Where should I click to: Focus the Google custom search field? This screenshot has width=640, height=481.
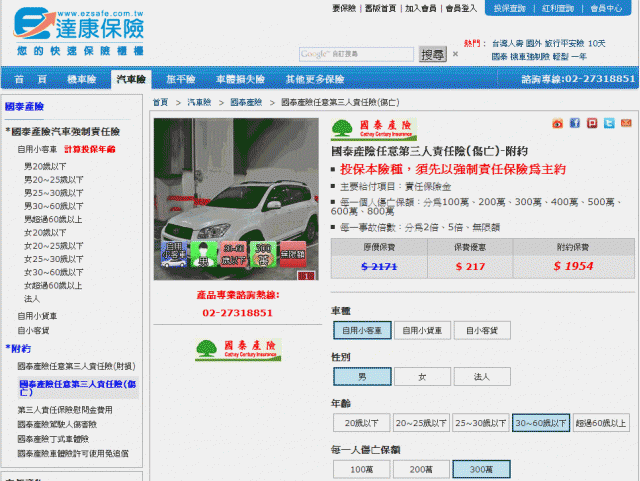point(356,54)
